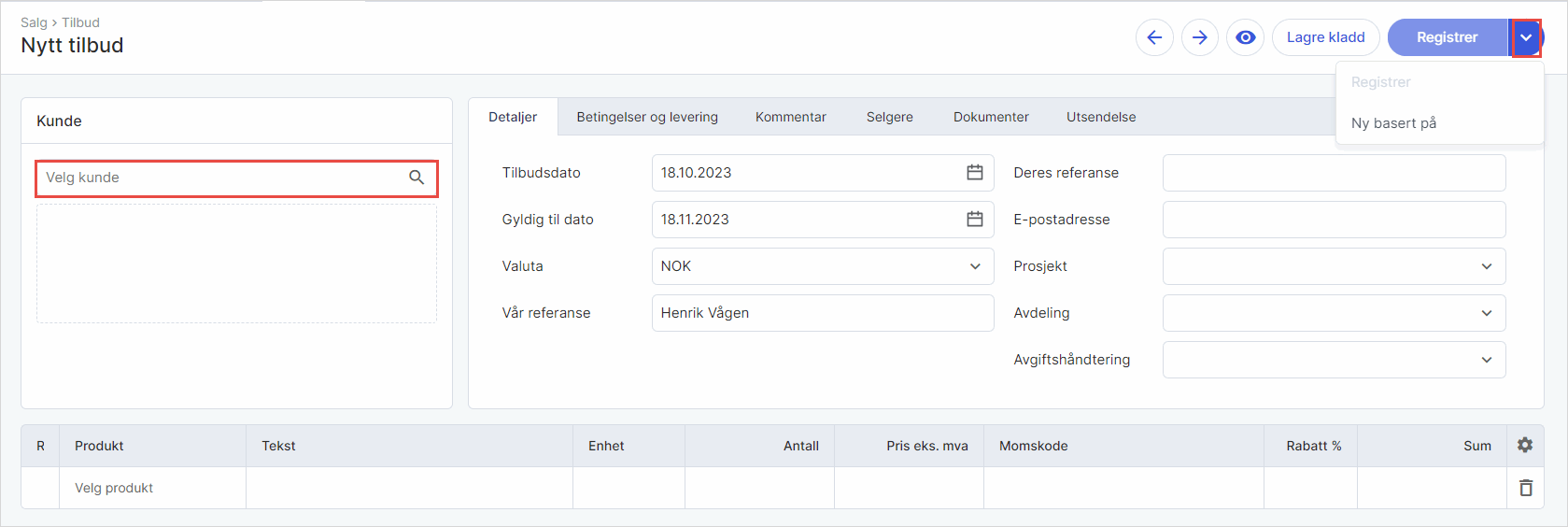Click the search icon in Velg kunde
Screen dimensions: 1568x527
point(417,178)
